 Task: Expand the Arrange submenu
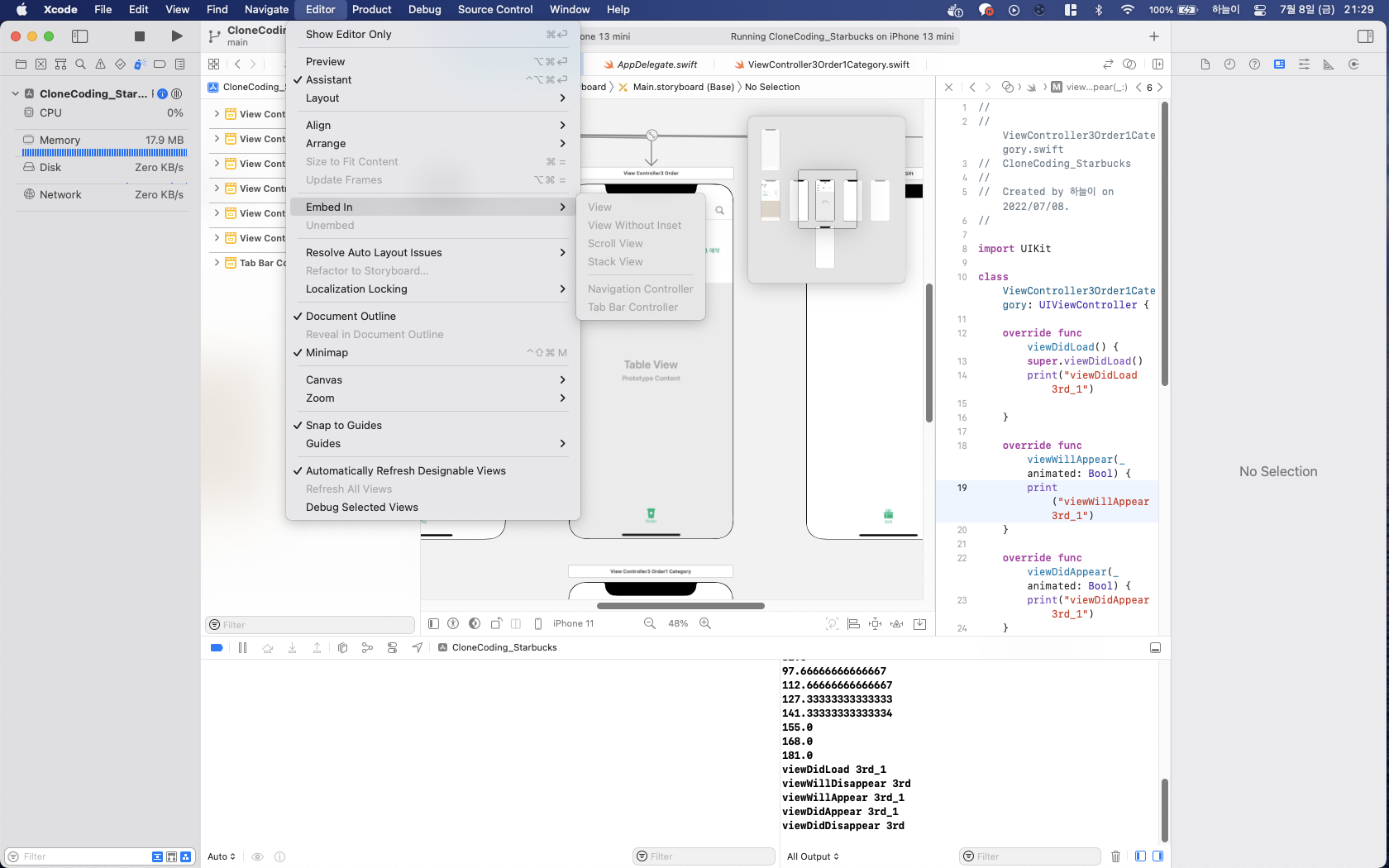tap(432, 144)
